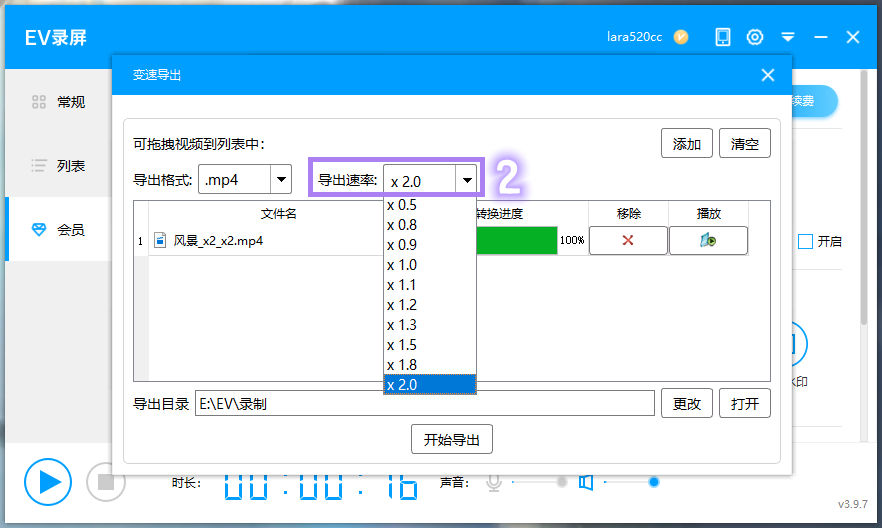Select speed x 1.3 from the list
The width and height of the screenshot is (882, 528).
[430, 325]
